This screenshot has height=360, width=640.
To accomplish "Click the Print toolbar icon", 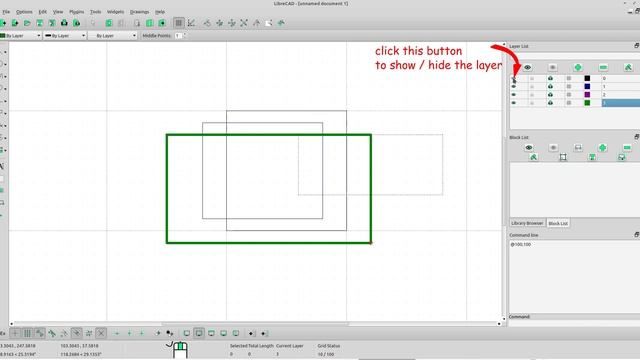I will 64,23.
